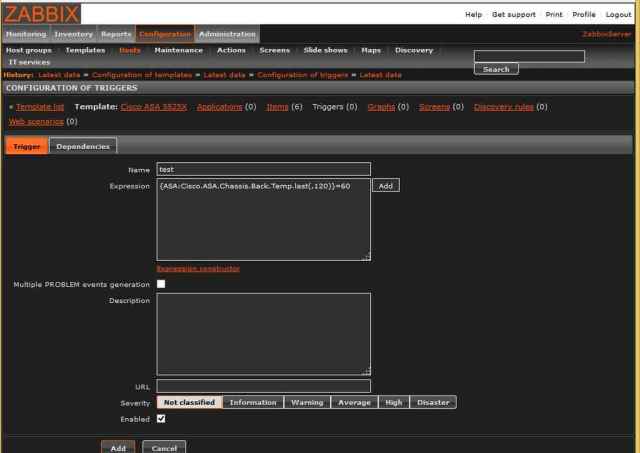Click the Name input field
The width and height of the screenshot is (640, 453).
(264, 169)
